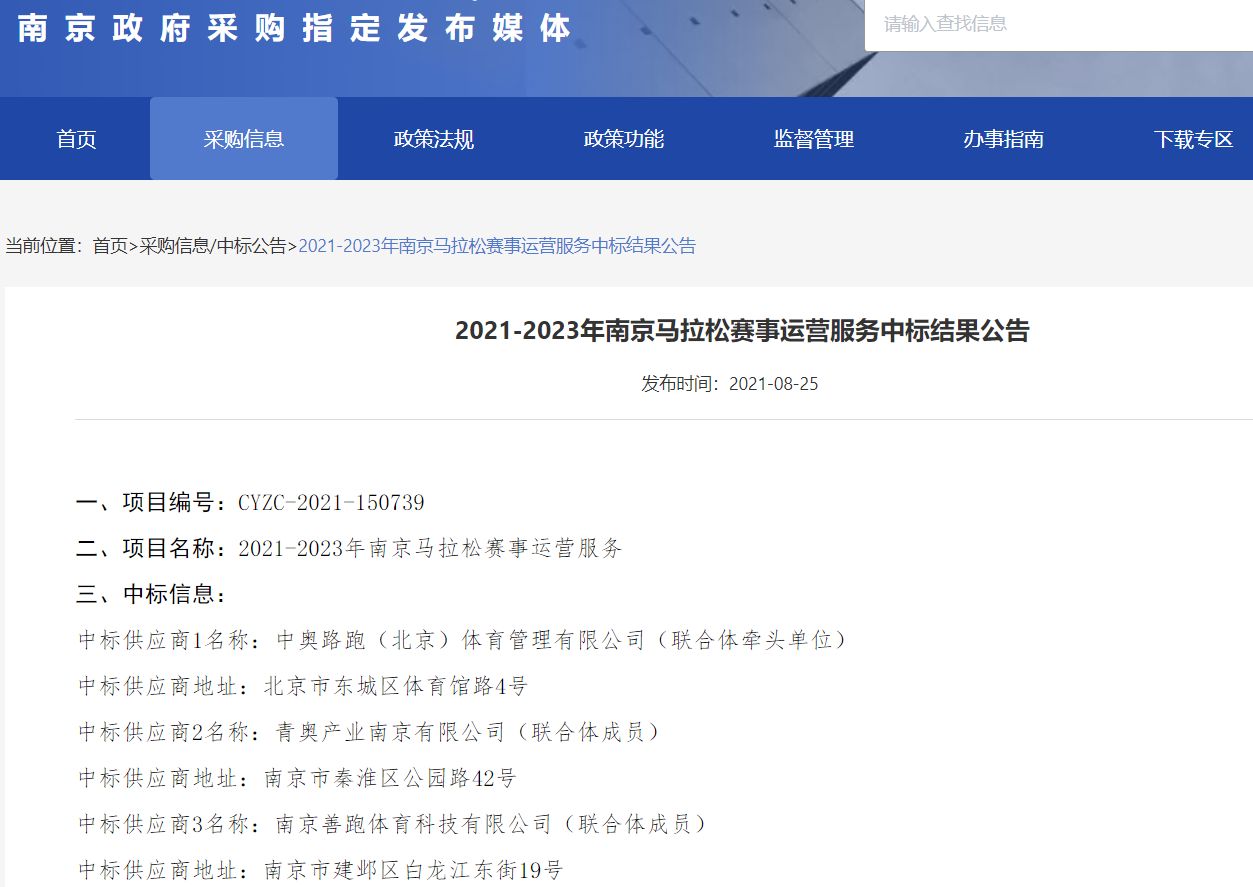Click supplier name 南京善跑体育科技有限公司

pyautogui.click(x=414, y=824)
